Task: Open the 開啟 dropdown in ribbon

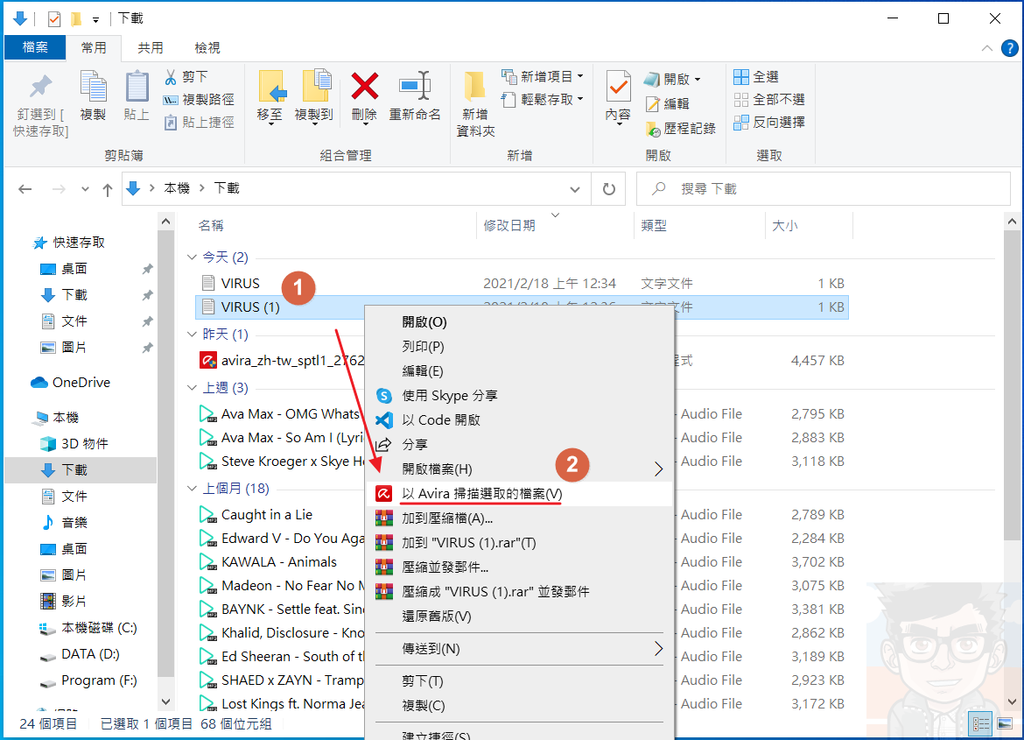Action: [673, 79]
